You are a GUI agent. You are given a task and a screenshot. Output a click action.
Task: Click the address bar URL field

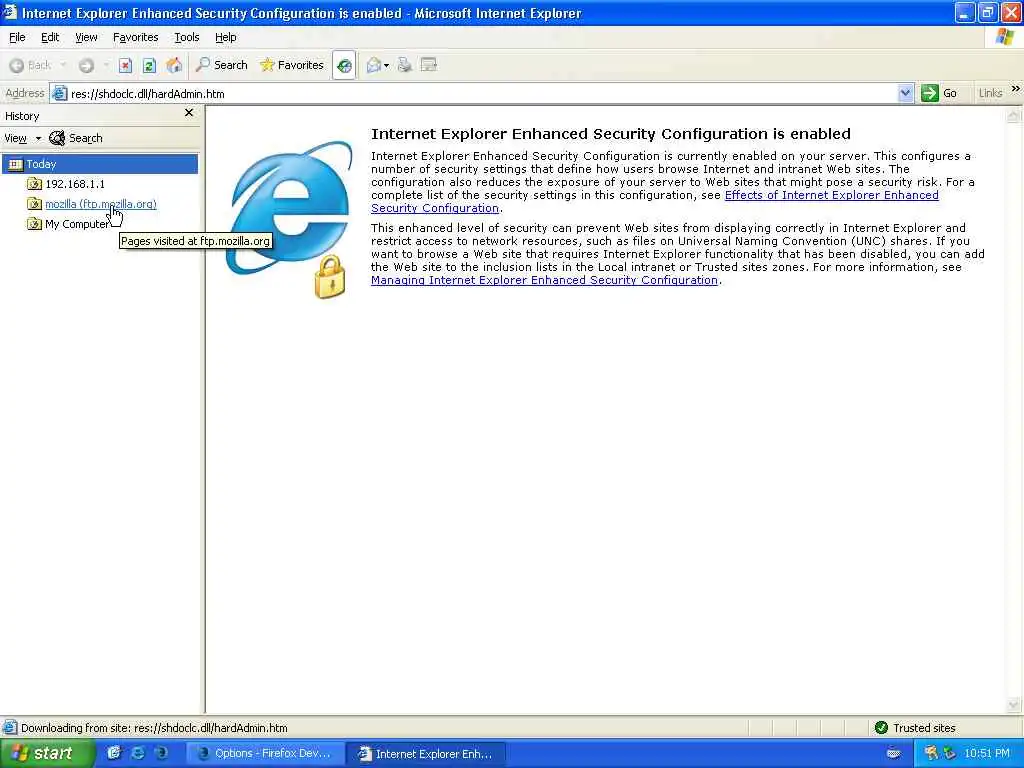click(x=482, y=93)
